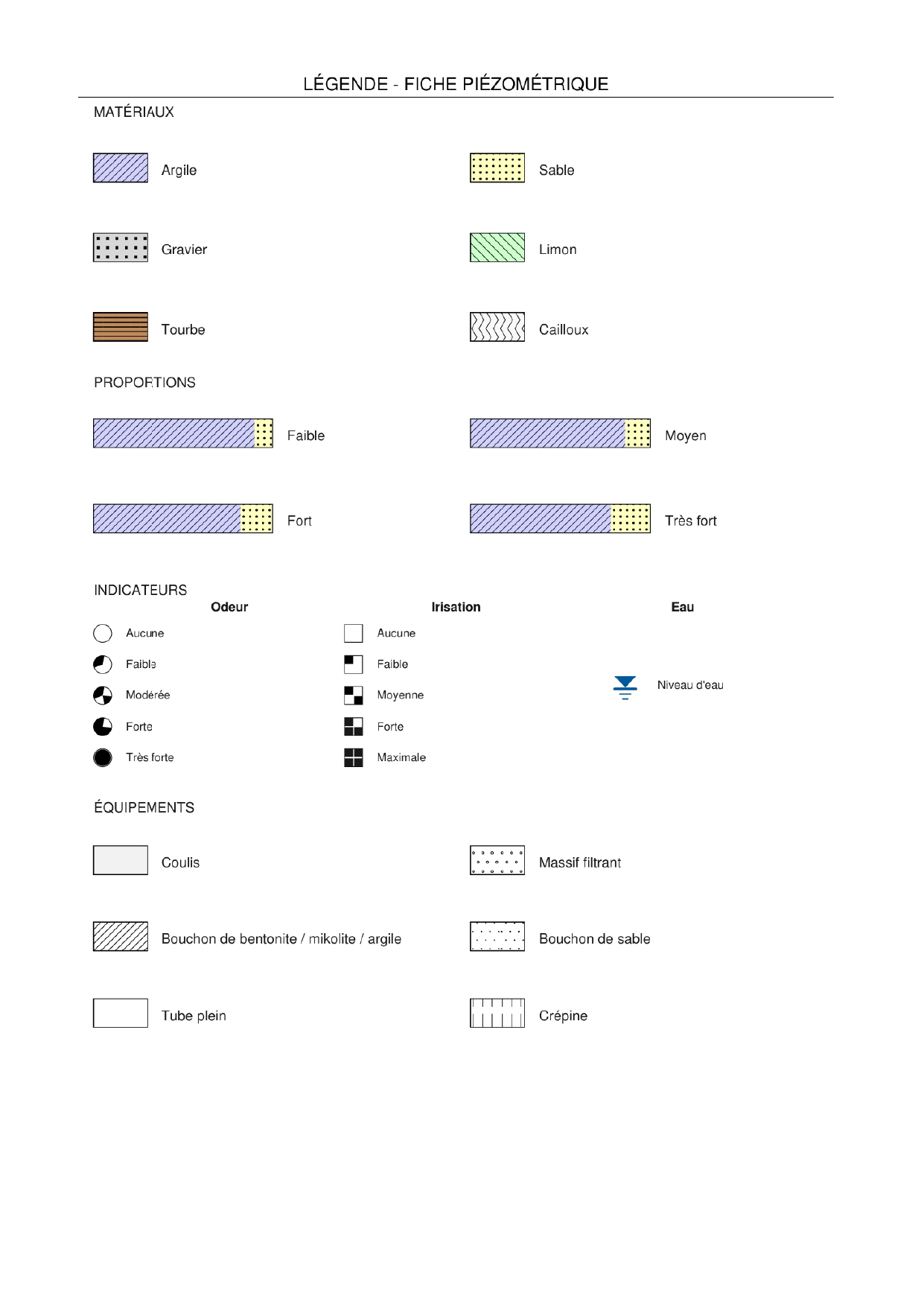This screenshot has width=924, height=1307.
Task: Click the Odeur 'Modérée' circle symbol
Action: [x=103, y=696]
